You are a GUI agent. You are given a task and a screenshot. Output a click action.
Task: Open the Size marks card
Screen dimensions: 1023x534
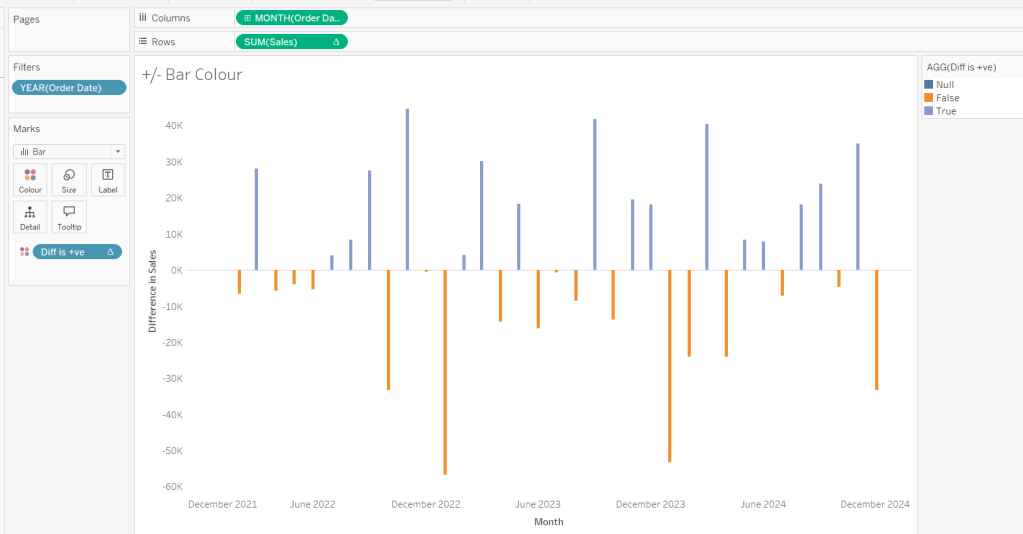click(x=69, y=180)
